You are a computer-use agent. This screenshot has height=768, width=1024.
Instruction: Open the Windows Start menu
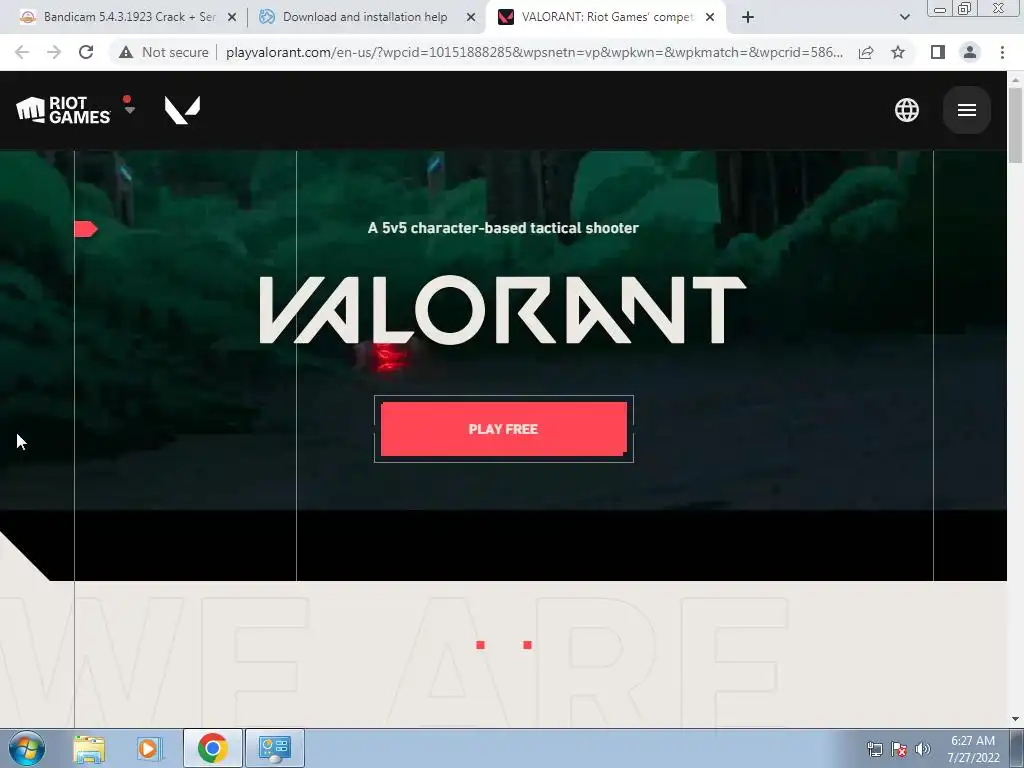[x=27, y=748]
